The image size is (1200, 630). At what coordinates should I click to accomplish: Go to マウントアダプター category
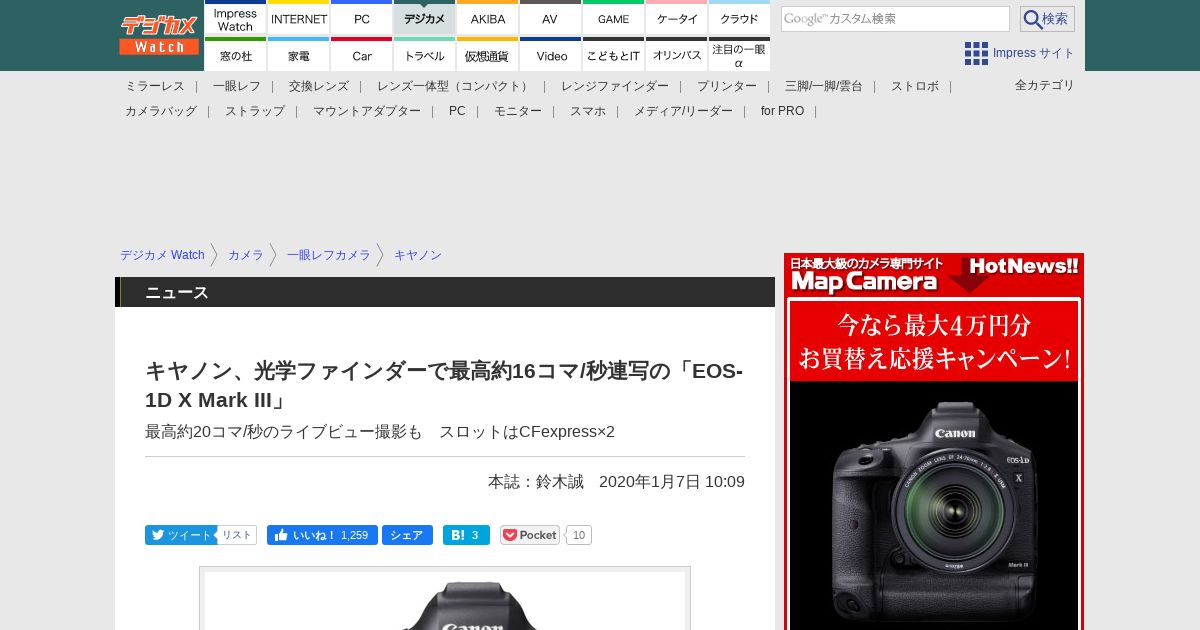tap(367, 111)
